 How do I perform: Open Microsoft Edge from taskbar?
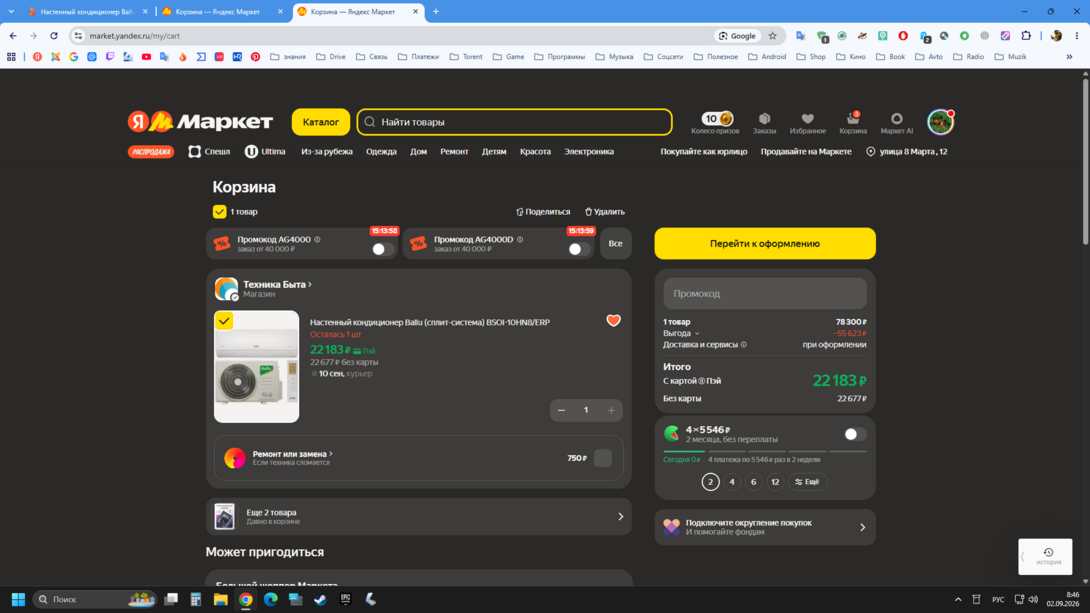click(270, 599)
